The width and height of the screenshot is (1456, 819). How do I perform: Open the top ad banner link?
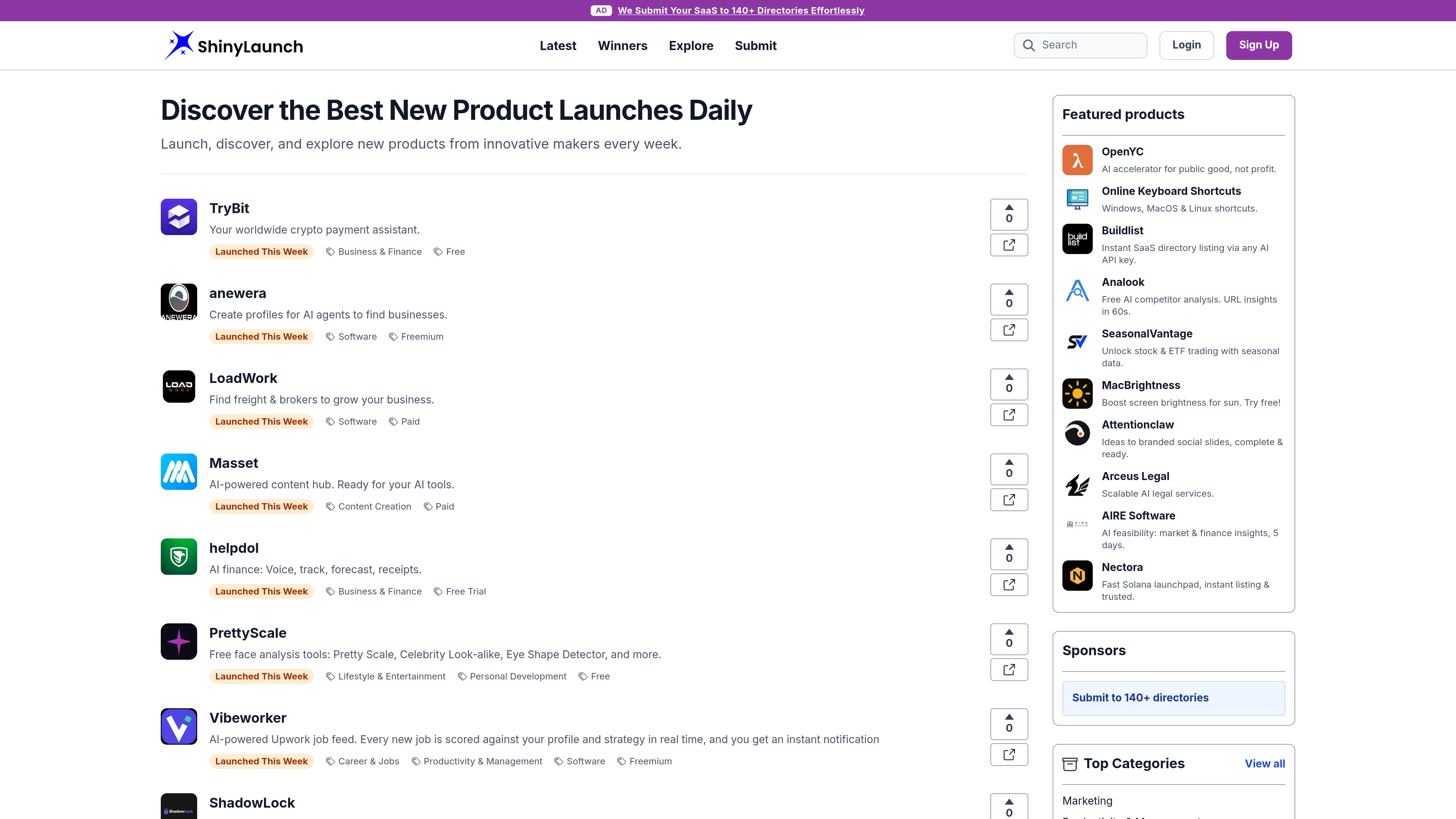pyautogui.click(x=741, y=10)
